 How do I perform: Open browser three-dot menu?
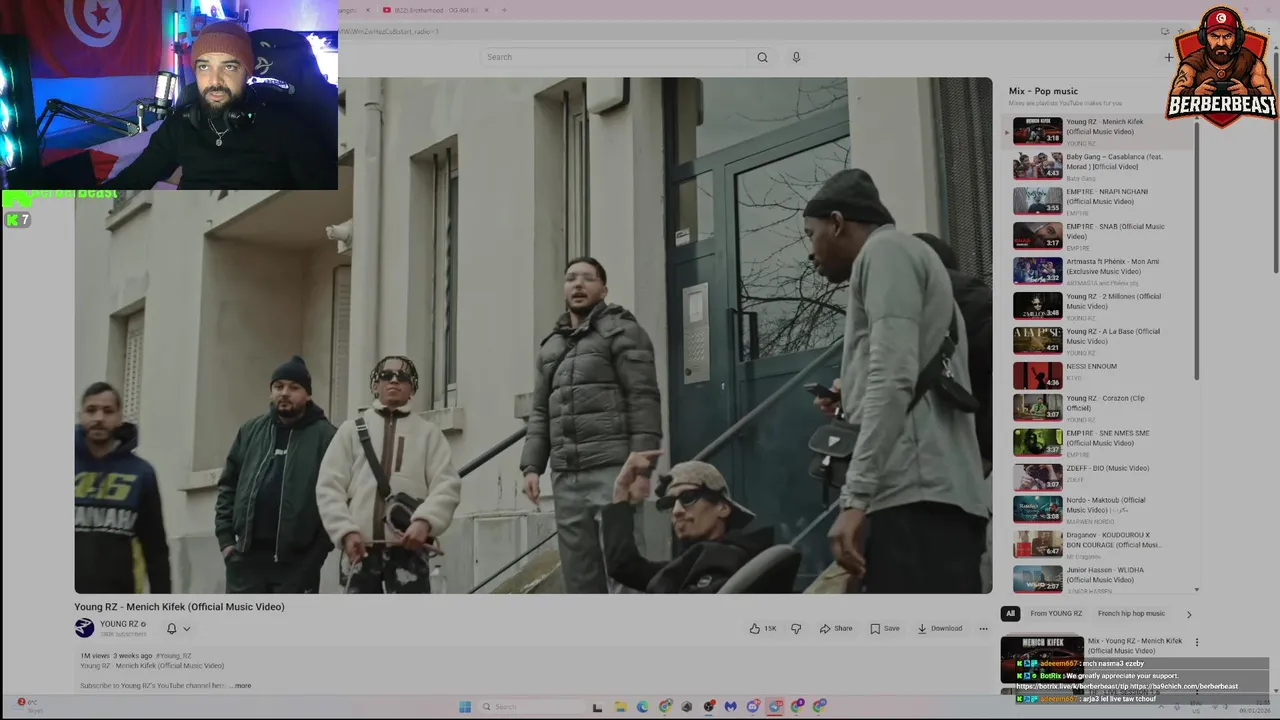pos(1270,31)
